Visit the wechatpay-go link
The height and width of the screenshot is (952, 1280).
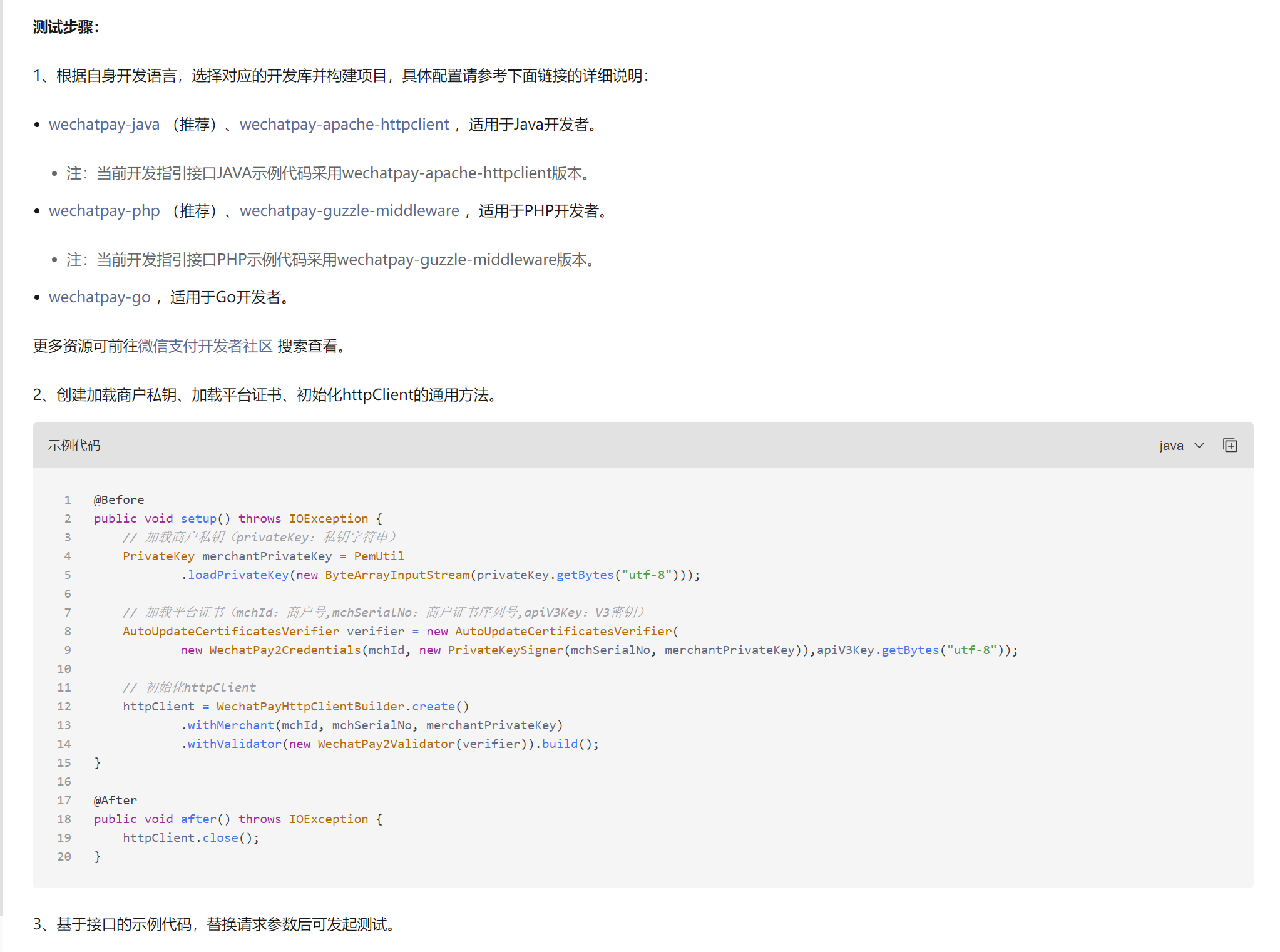click(100, 297)
